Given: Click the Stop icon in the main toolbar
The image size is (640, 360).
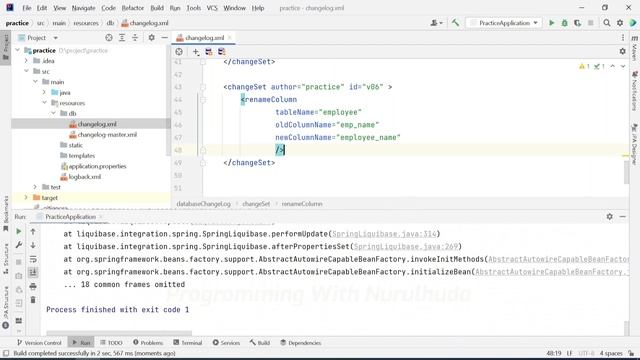Looking at the screenshot, I should pos(591,23).
